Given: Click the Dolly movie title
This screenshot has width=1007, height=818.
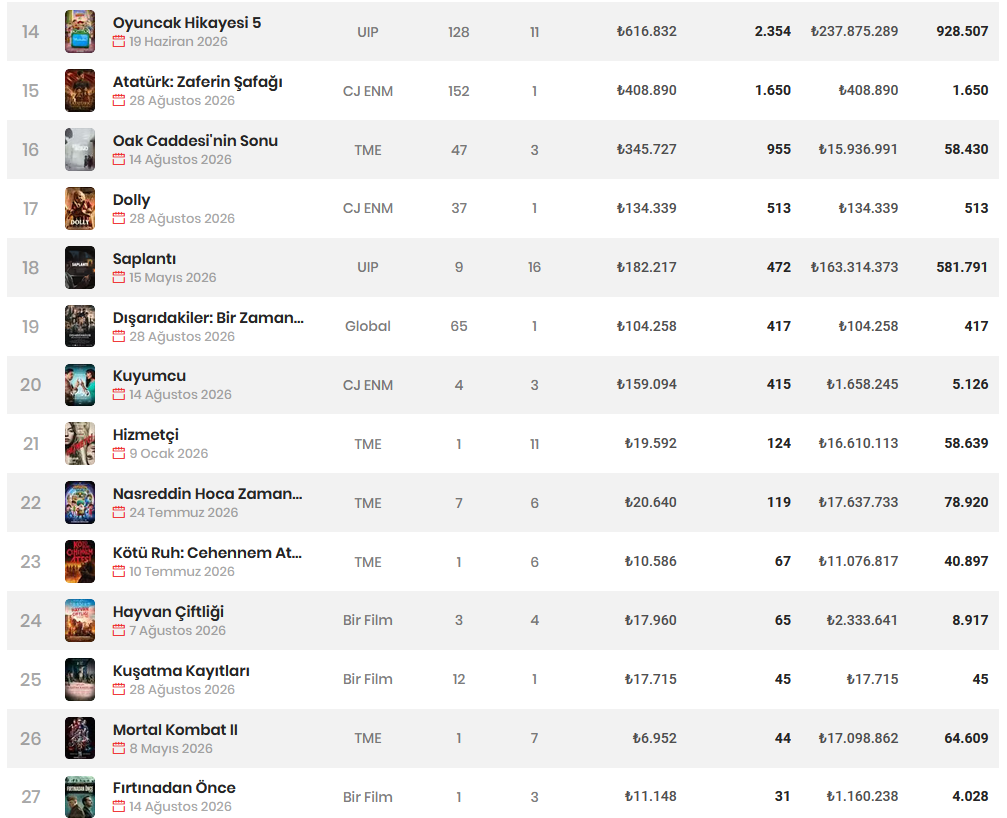Looking at the screenshot, I should [x=132, y=200].
